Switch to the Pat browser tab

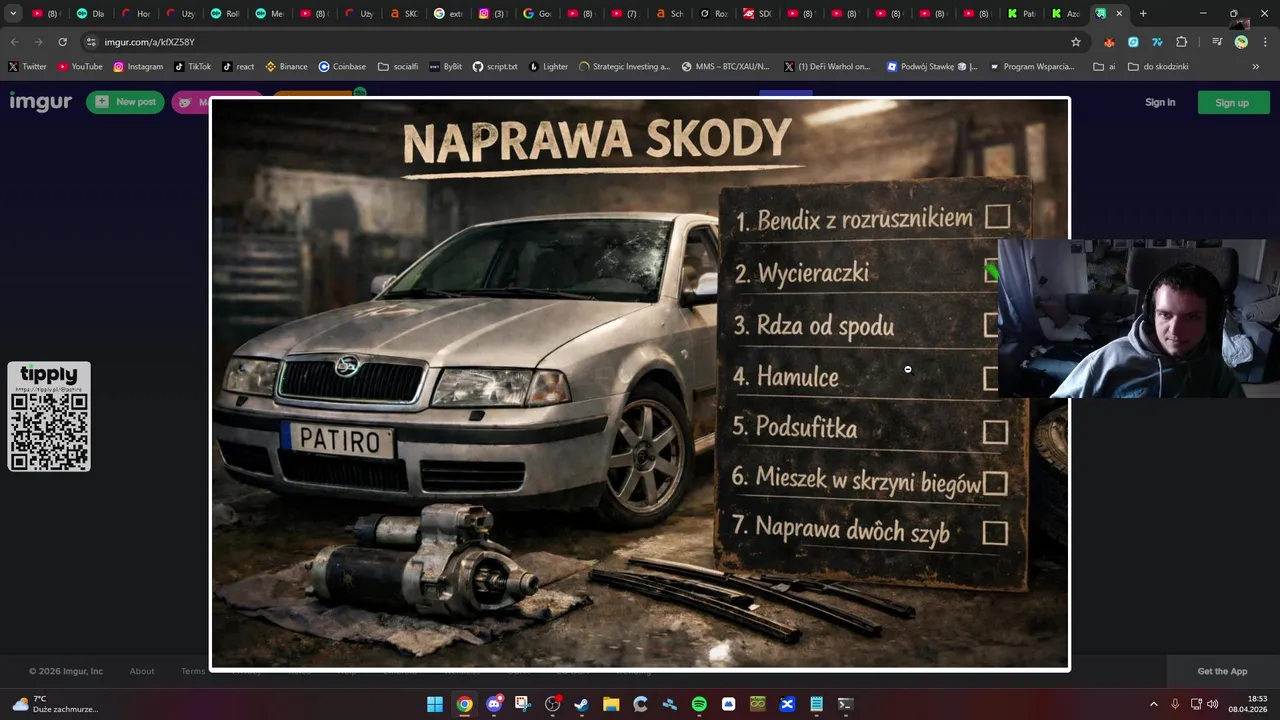(x=1021, y=14)
